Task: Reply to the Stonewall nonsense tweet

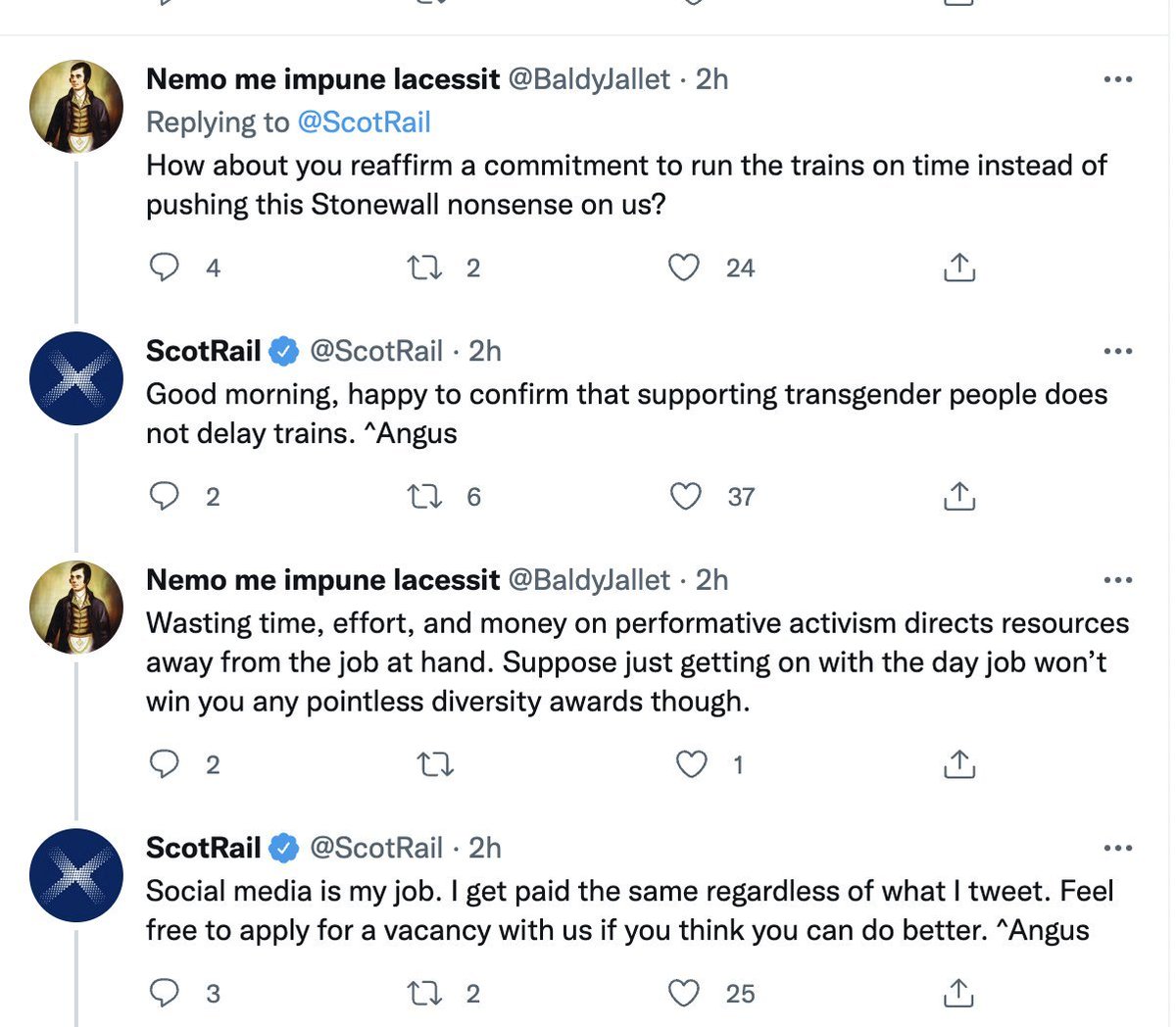Action: tap(164, 268)
